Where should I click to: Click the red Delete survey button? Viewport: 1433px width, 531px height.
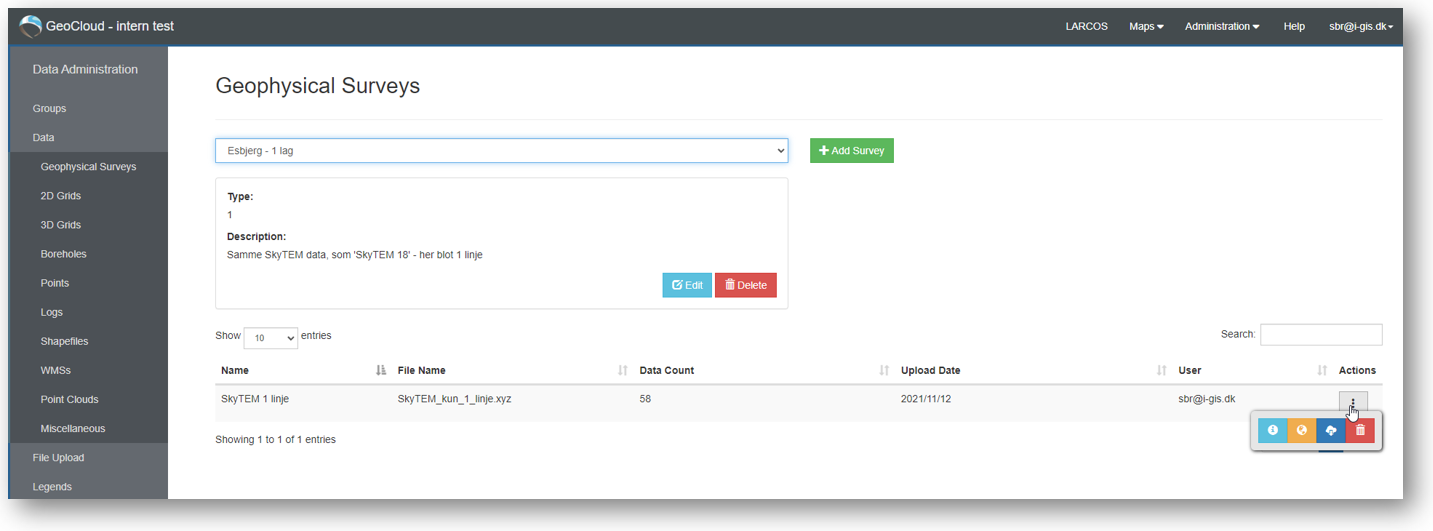746,285
